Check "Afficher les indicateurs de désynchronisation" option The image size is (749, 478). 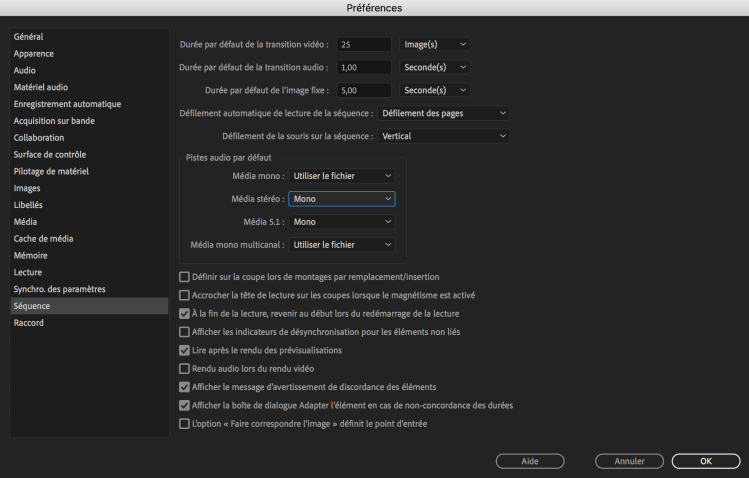click(183, 331)
